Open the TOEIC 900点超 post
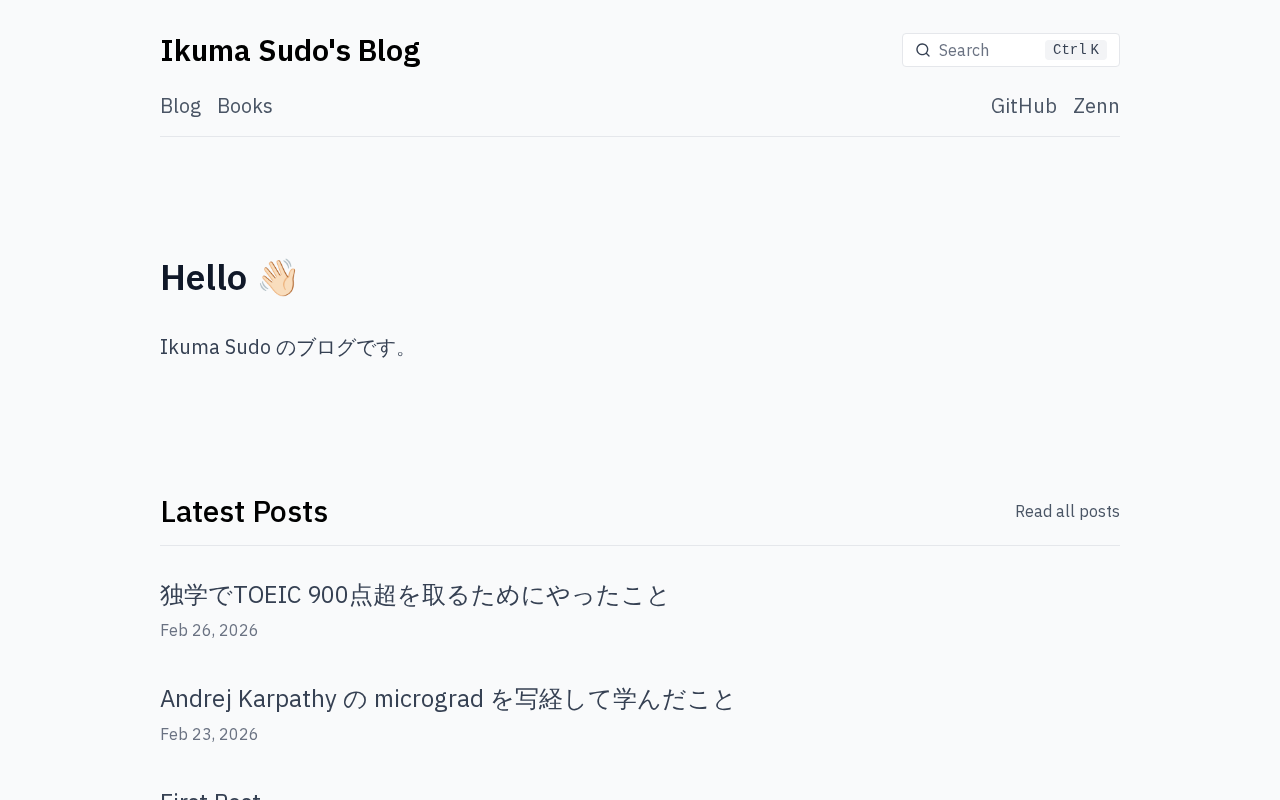This screenshot has width=1280, height=800. click(414, 595)
